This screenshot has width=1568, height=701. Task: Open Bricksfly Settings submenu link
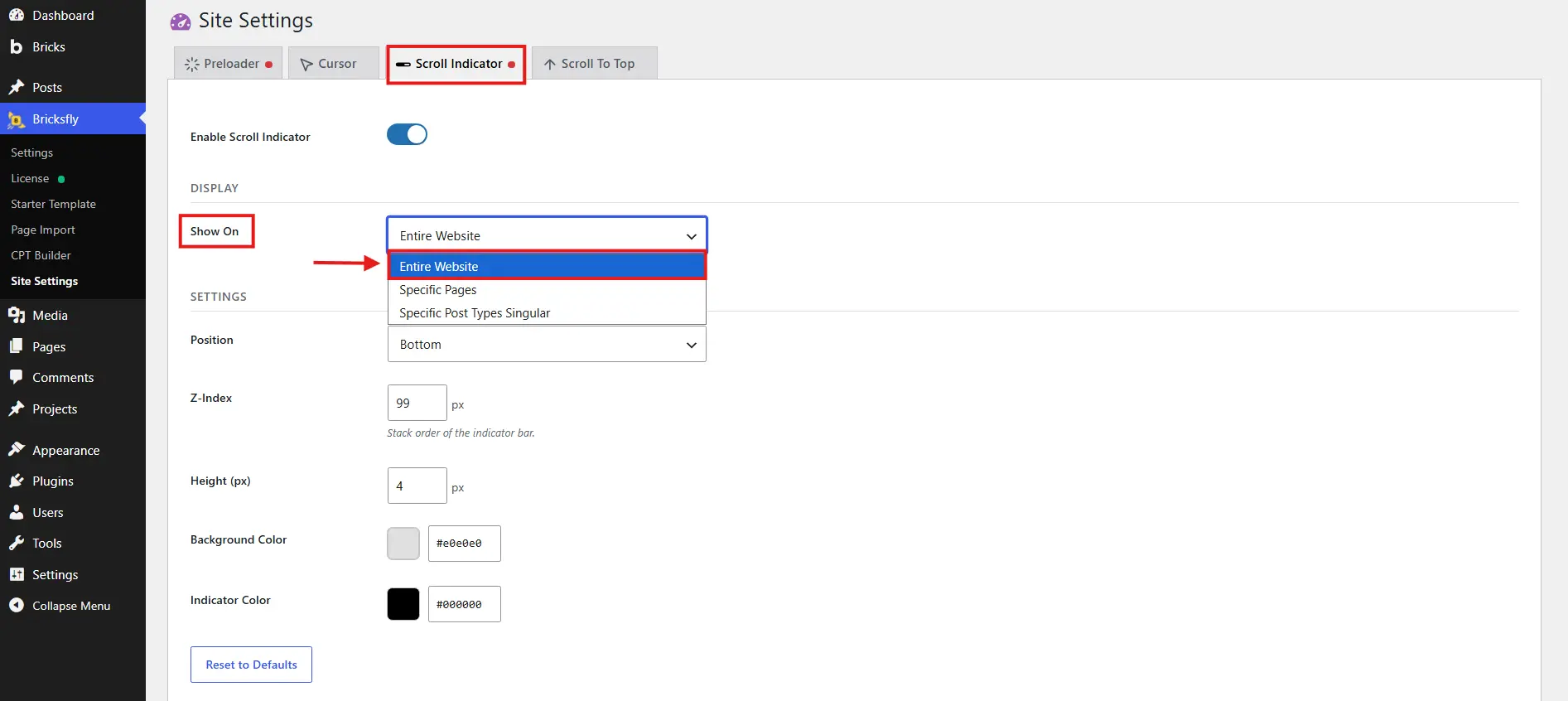[x=31, y=152]
